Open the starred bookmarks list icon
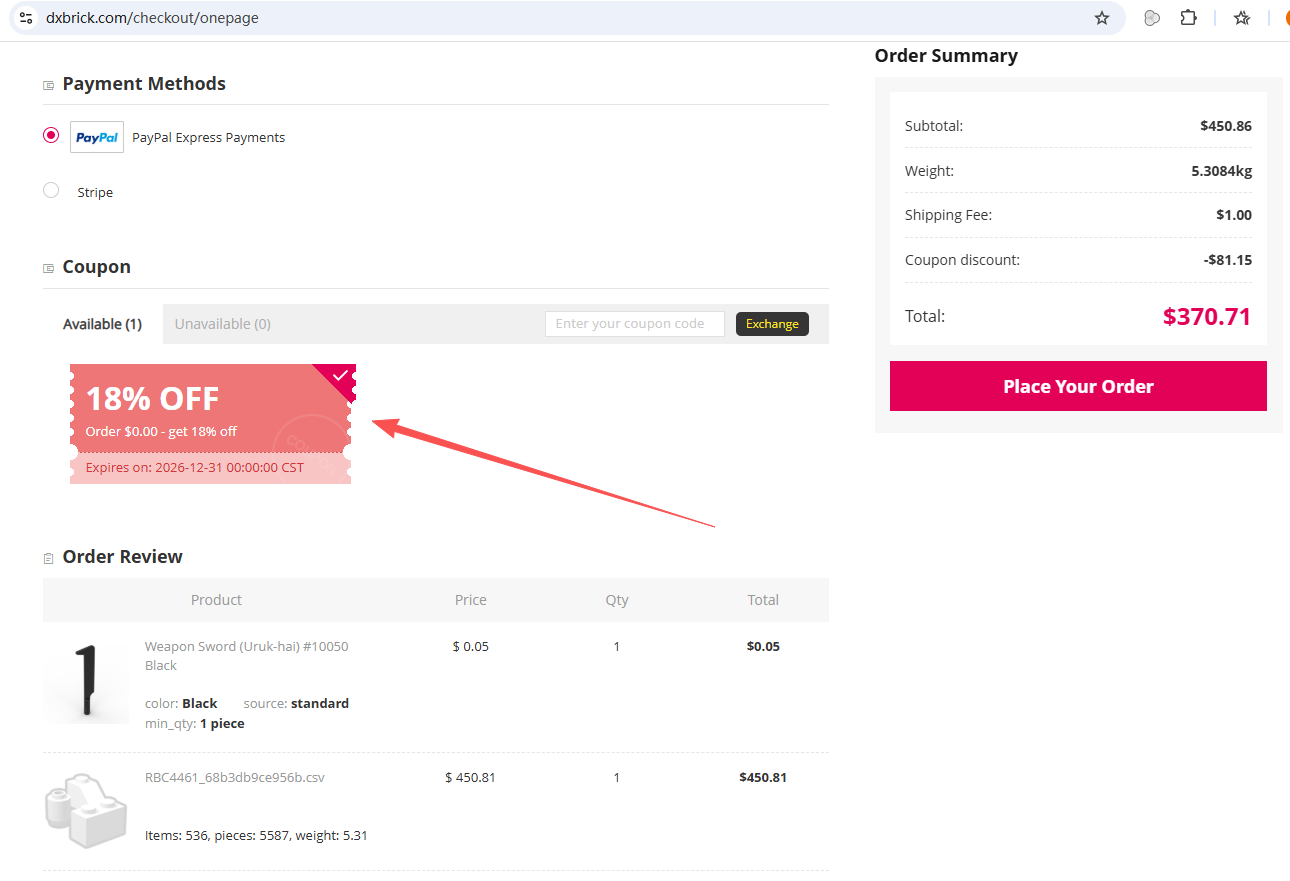 [x=1242, y=18]
